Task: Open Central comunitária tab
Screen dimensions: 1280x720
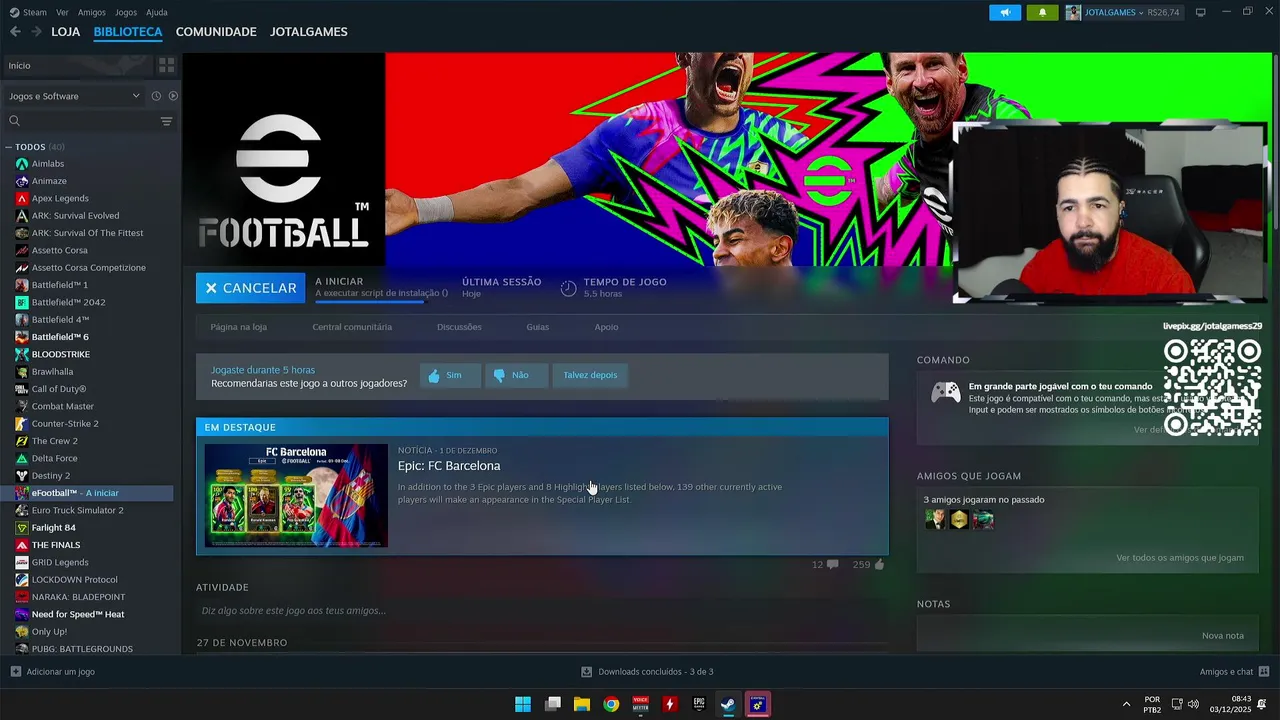Action: click(352, 327)
